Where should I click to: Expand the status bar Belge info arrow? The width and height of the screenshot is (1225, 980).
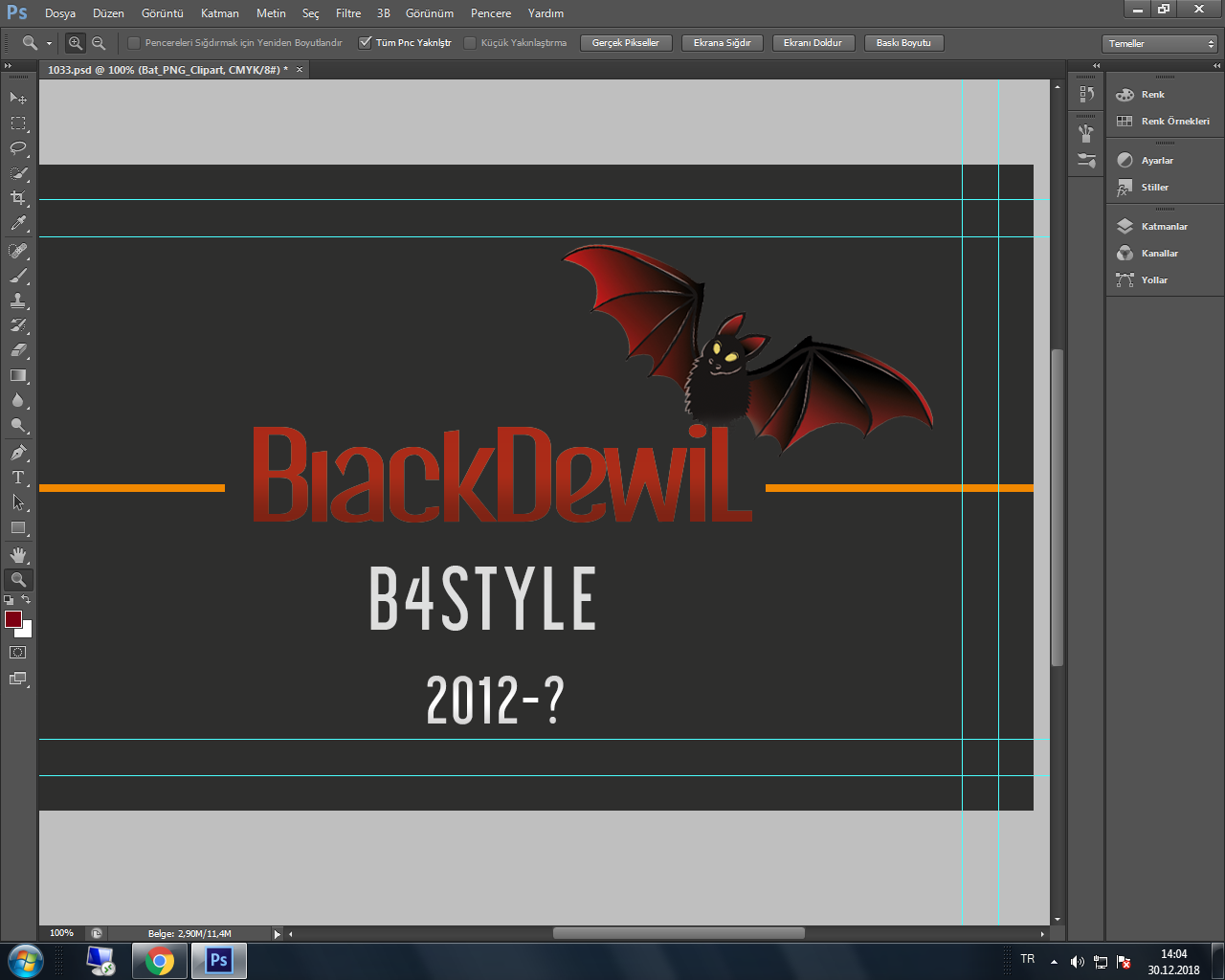coord(278,934)
